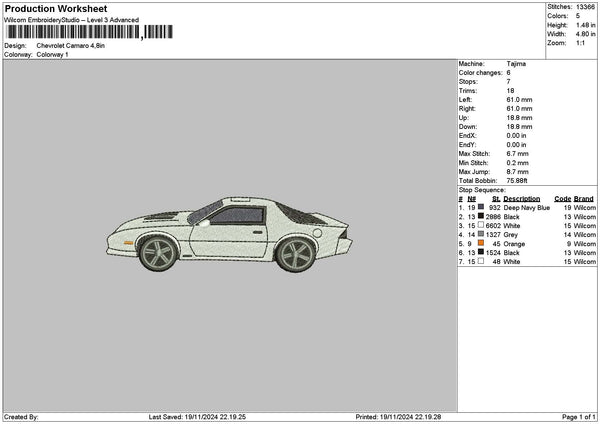Click the Black swatch in stop 6
Screen dimensions: 600x424
(x=481, y=252)
